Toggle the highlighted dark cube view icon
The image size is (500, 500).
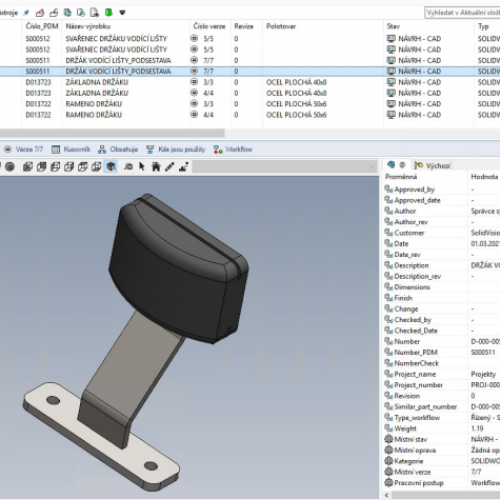pos(111,166)
